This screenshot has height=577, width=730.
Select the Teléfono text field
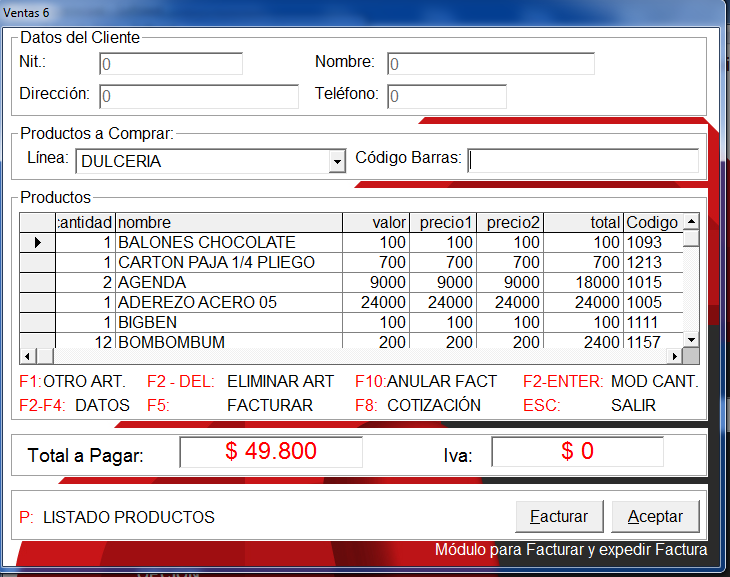click(x=447, y=96)
